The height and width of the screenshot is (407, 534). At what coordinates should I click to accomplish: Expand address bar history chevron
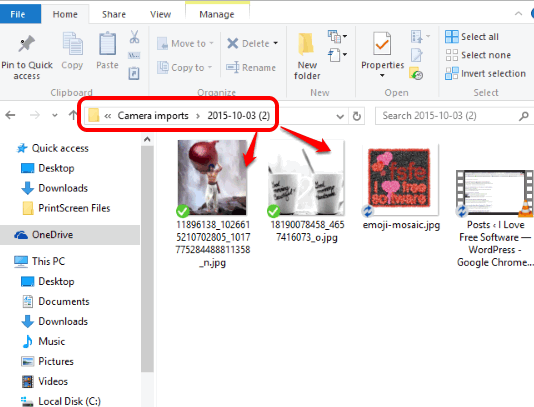pos(340,116)
